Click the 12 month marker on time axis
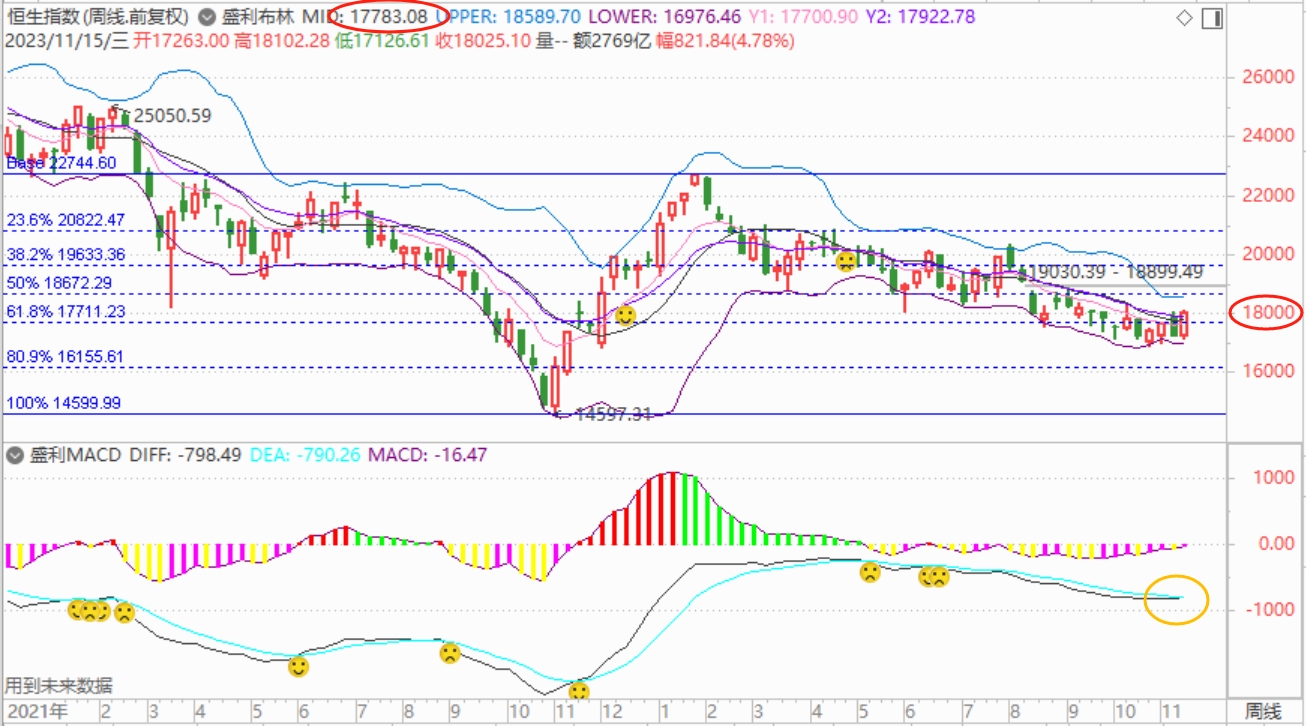This screenshot has width=1306, height=726. (x=611, y=711)
